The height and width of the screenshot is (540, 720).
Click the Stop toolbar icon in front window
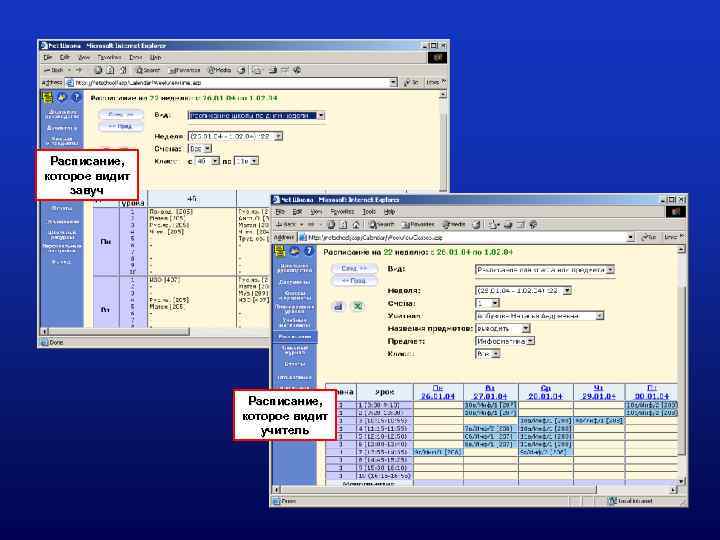point(331,225)
